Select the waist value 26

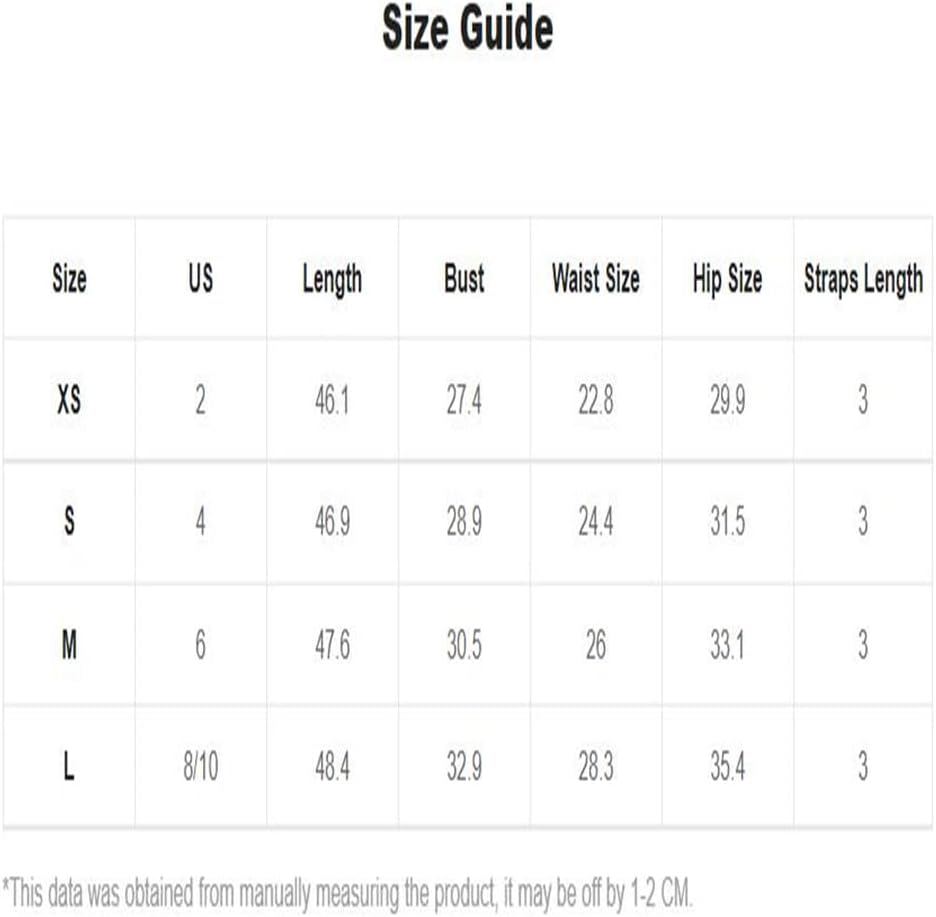(595, 645)
